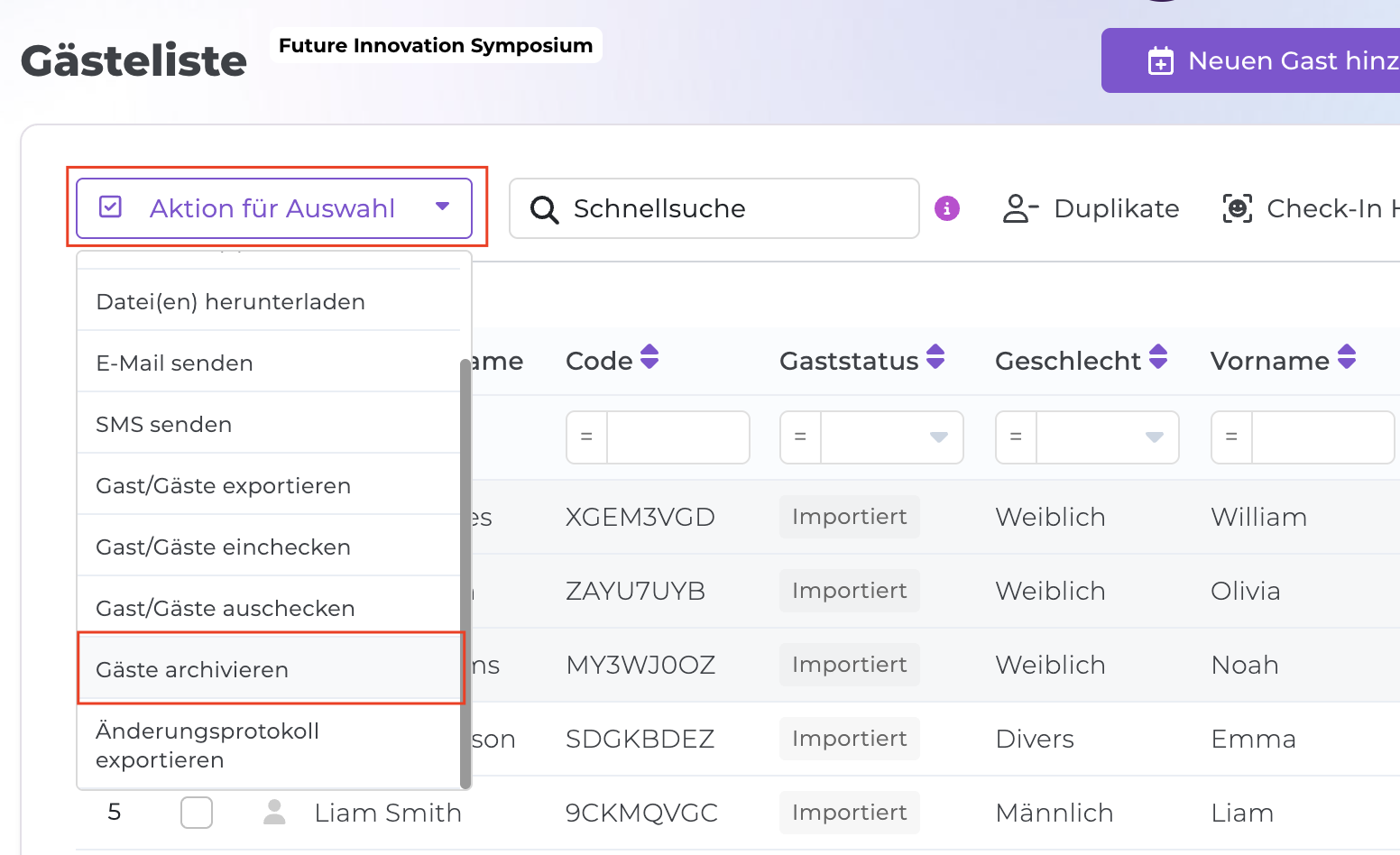The width and height of the screenshot is (1400, 855).
Task: Sort by Geschlecht column arrows
Action: pyautogui.click(x=1158, y=357)
